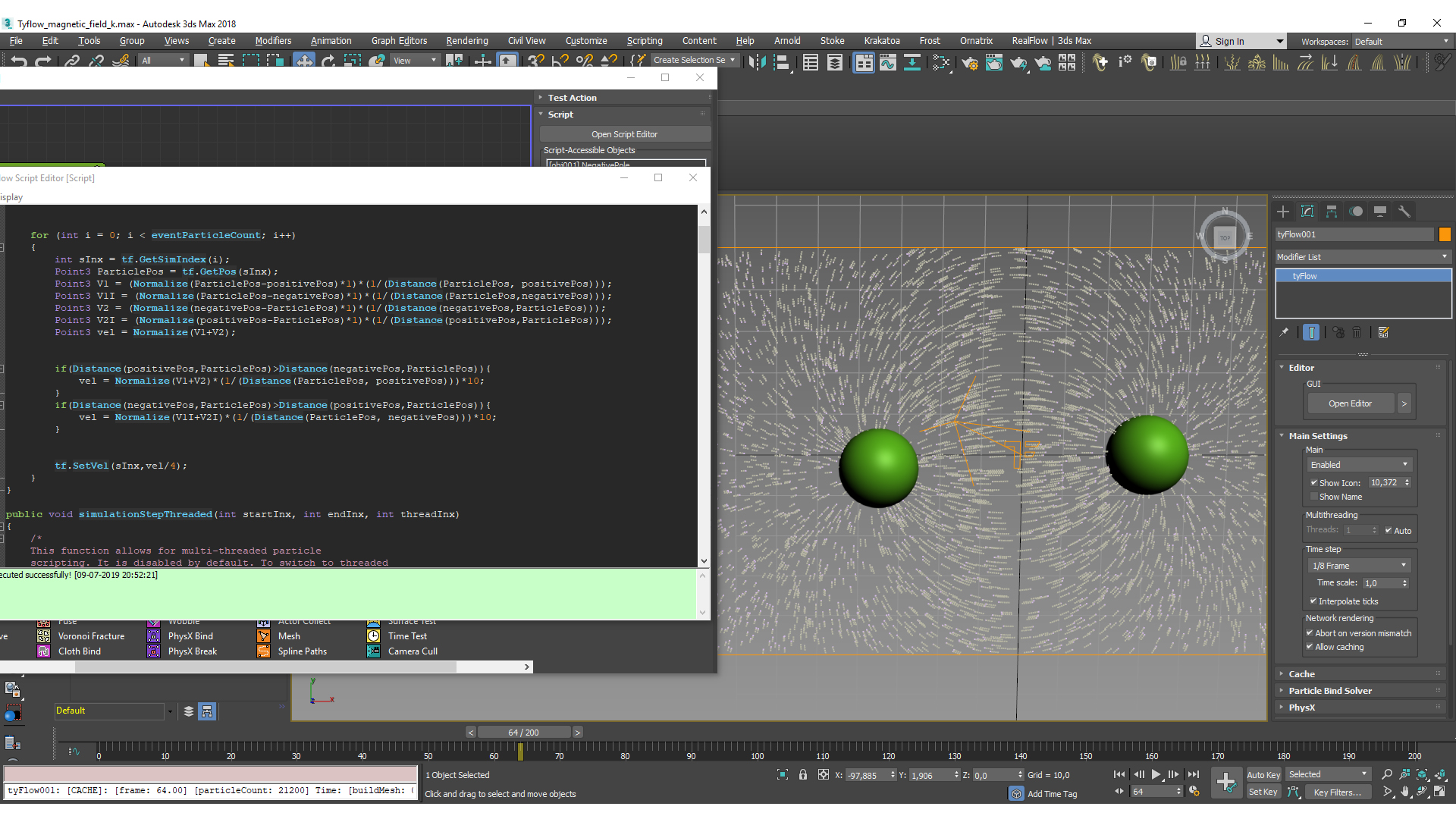Click the Open Script Editor button
Image resolution: width=1456 pixels, height=819 pixels.
pos(624,134)
